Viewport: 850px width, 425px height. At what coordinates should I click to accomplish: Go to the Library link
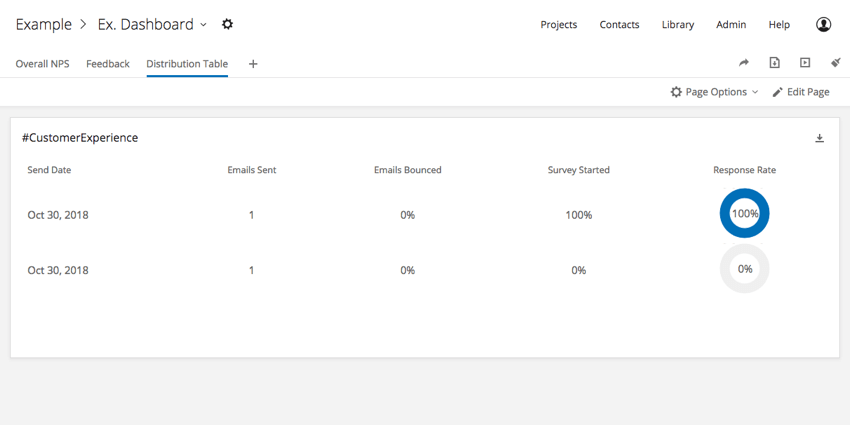(x=678, y=25)
